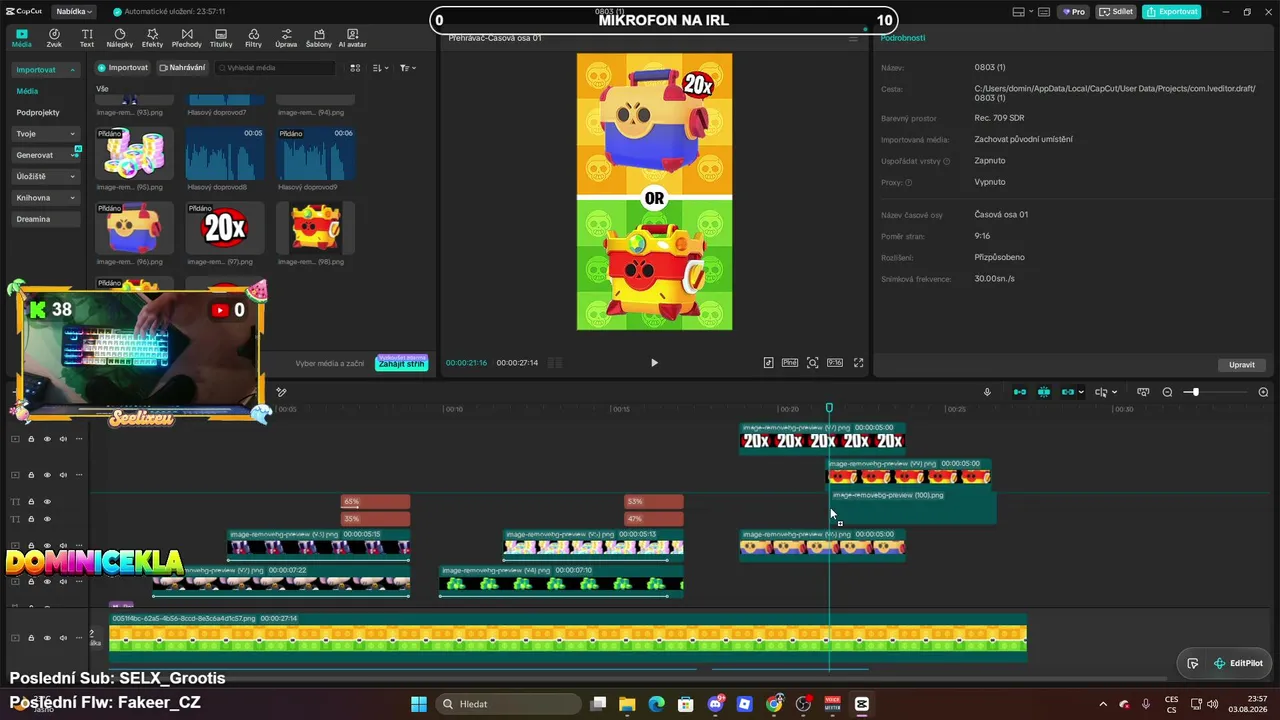Expand the Tvoje sidebar section
This screenshot has width=1280, height=720.
click(x=46, y=134)
